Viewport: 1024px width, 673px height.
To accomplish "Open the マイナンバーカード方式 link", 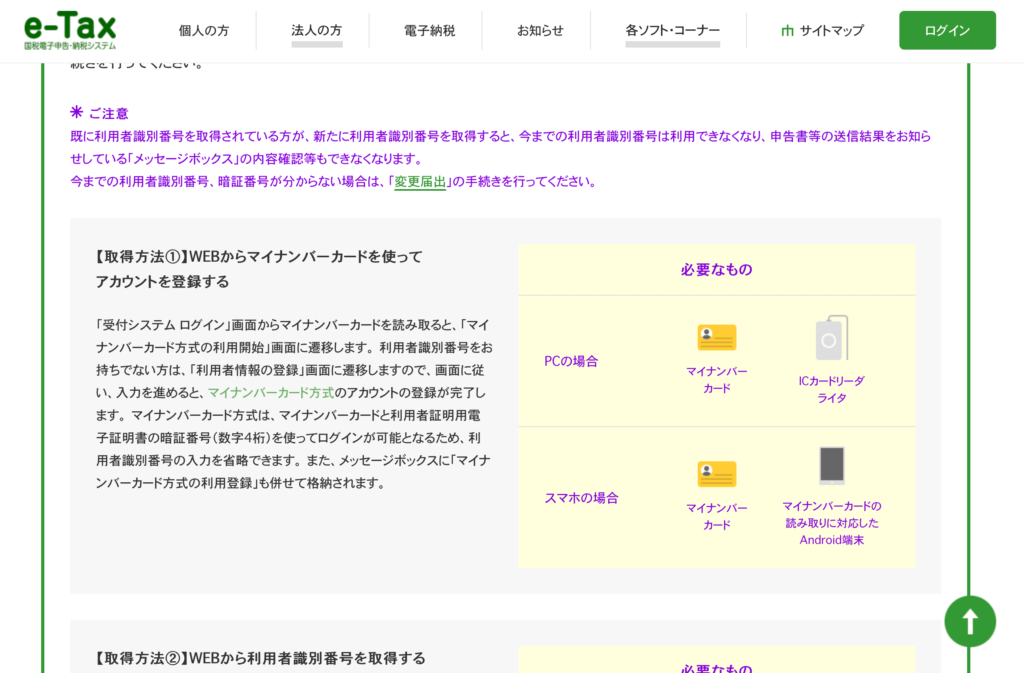I will pyautogui.click(x=271, y=393).
